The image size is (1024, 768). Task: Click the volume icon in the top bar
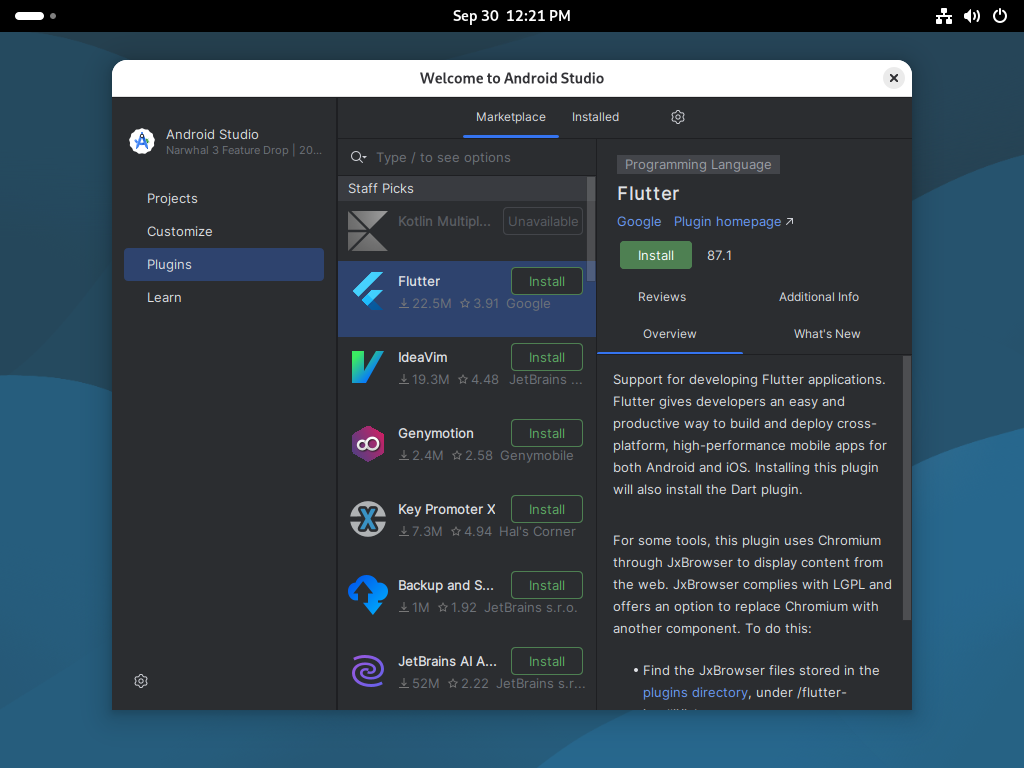971,16
